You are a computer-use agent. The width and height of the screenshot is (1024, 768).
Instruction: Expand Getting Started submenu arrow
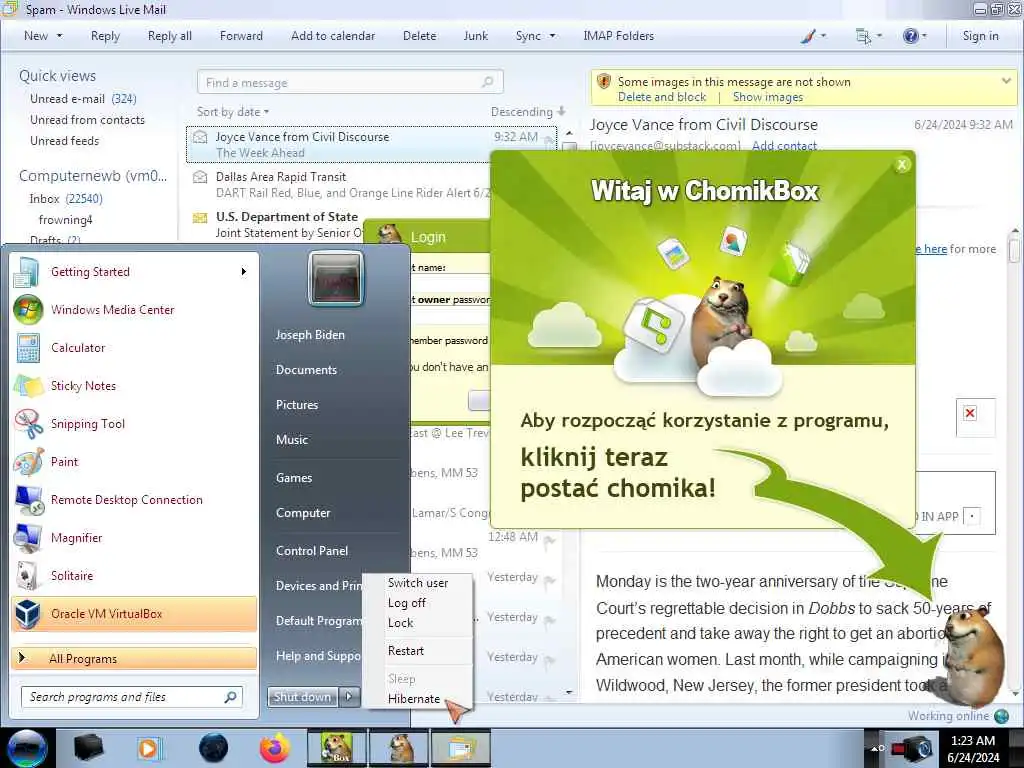(x=244, y=272)
